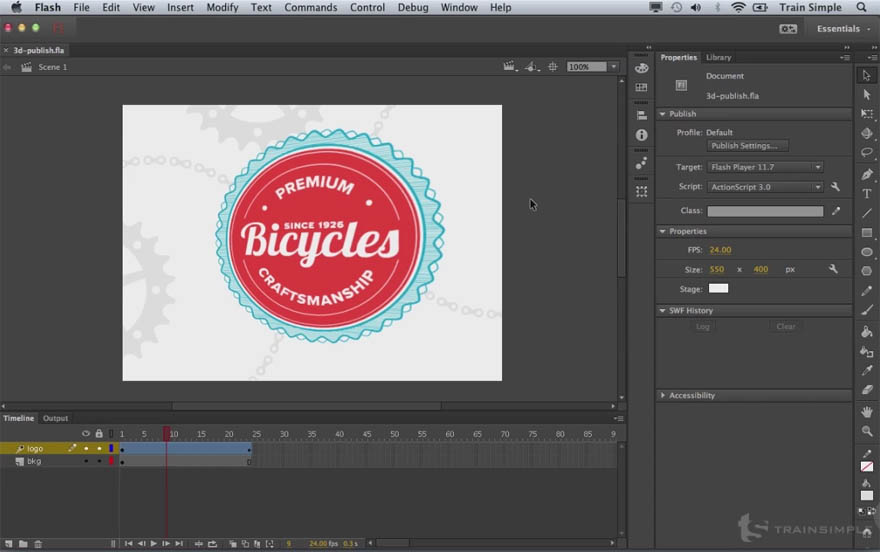Toggle outline color box for logo layer

[111, 448]
